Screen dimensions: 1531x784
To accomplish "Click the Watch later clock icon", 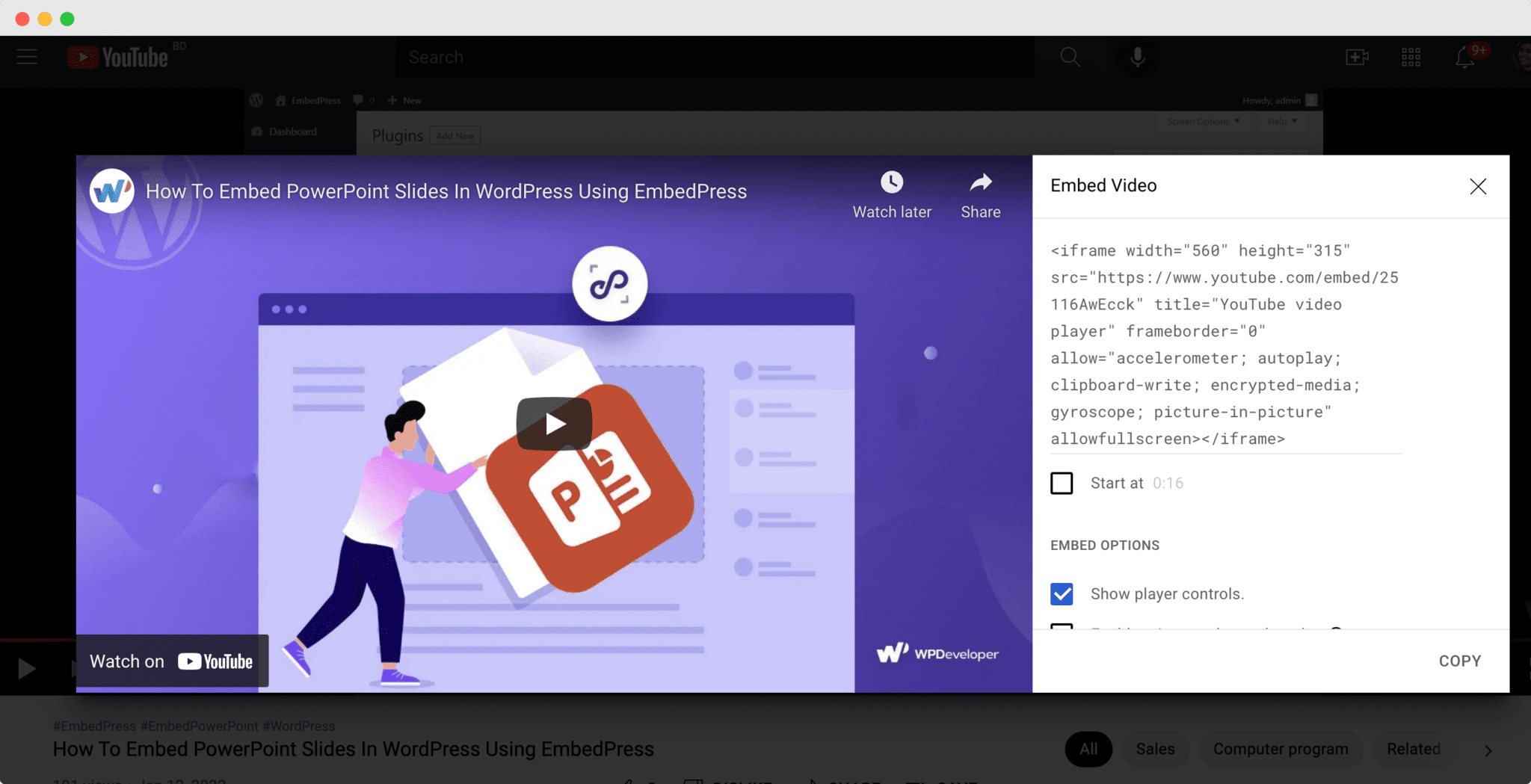I will click(x=892, y=182).
